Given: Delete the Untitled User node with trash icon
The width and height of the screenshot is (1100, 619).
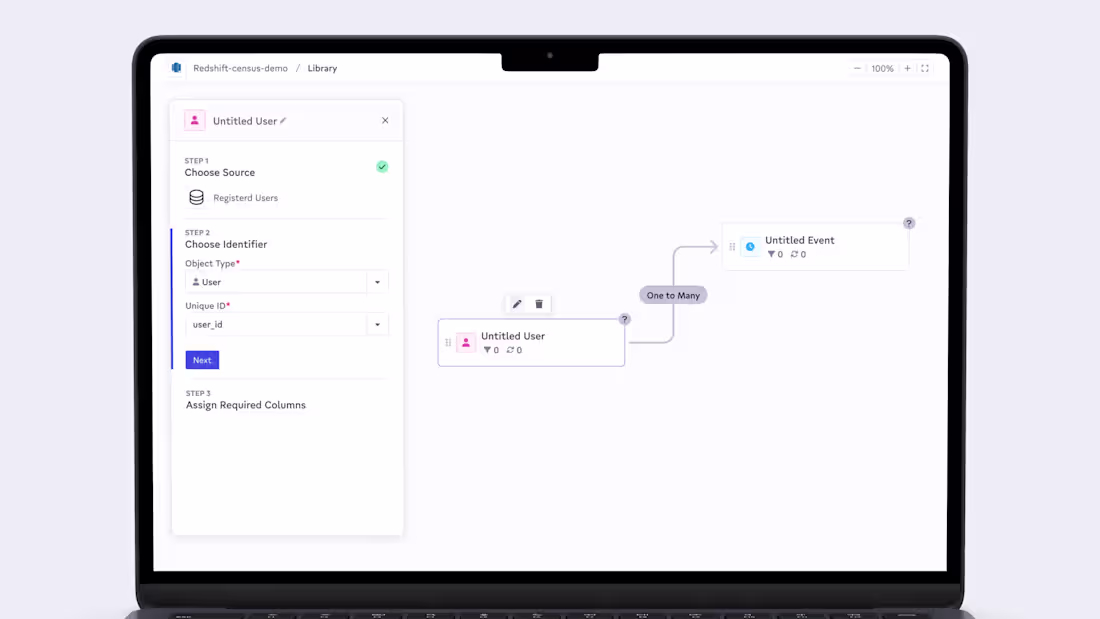Looking at the screenshot, I should [539, 304].
